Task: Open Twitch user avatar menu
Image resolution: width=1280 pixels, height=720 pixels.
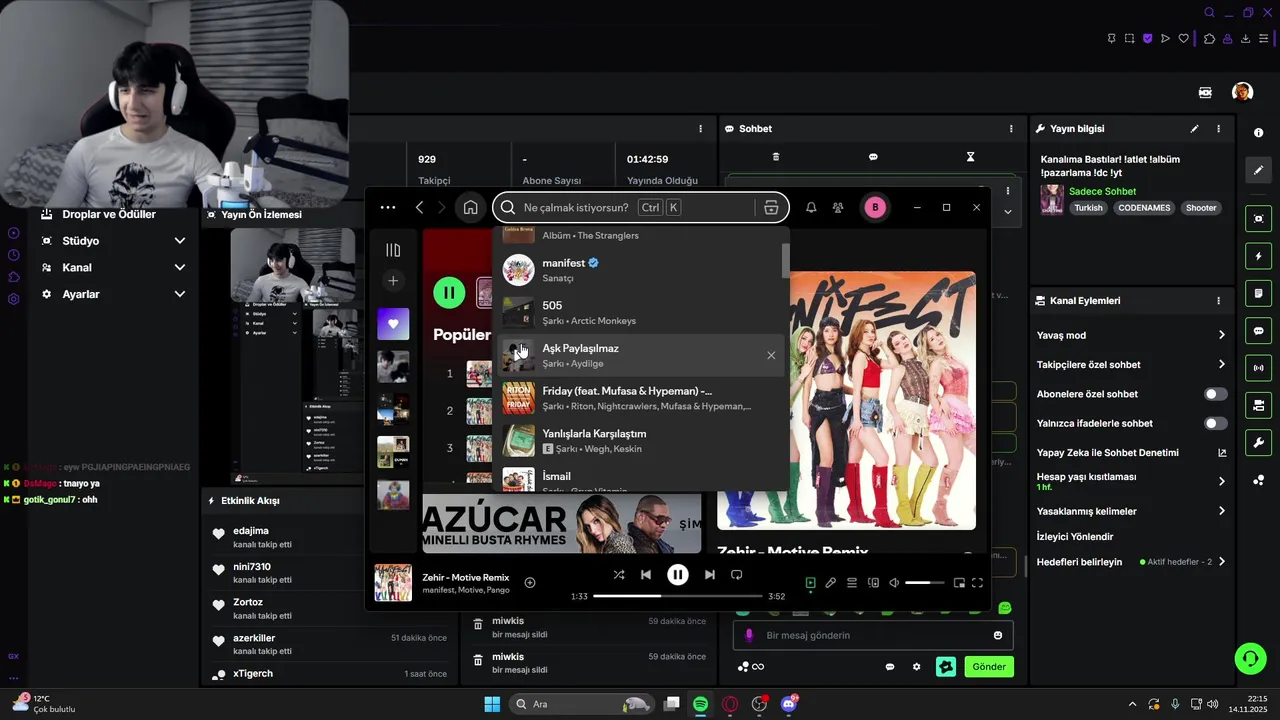Action: 1242,92
